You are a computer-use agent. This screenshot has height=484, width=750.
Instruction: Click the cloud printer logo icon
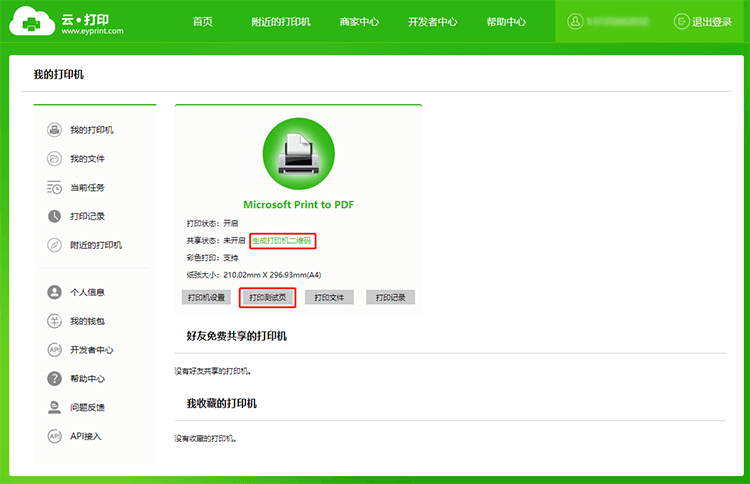pos(32,21)
